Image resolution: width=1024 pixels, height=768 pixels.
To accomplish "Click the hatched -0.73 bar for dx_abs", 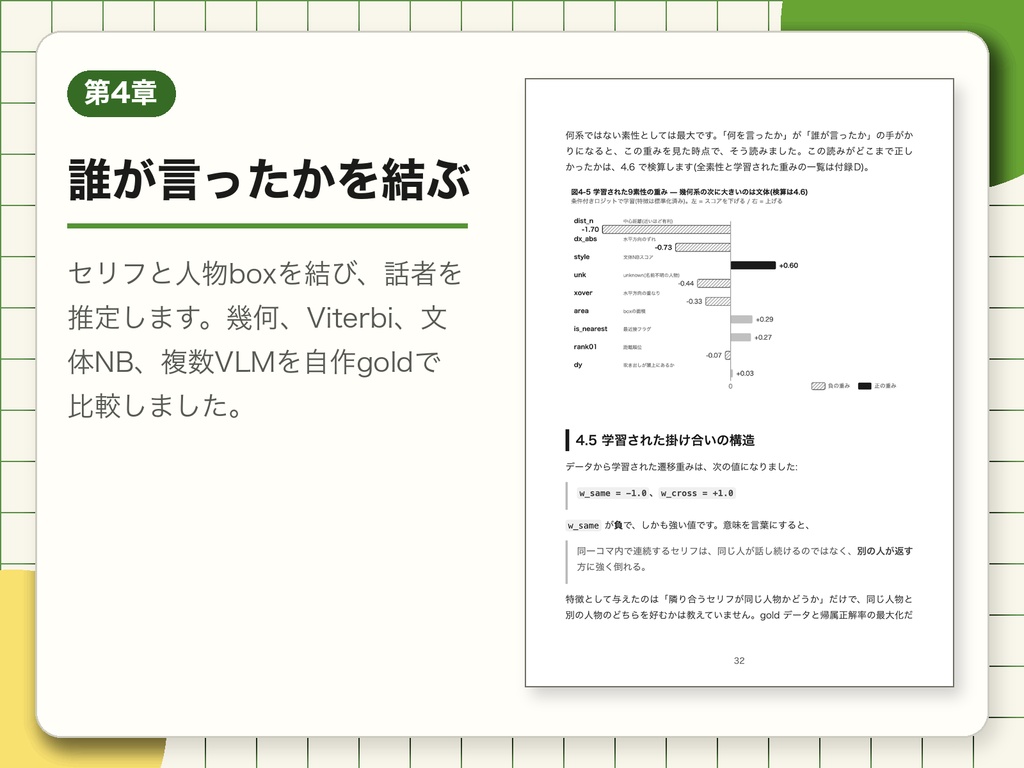I will pyautogui.click(x=703, y=248).
